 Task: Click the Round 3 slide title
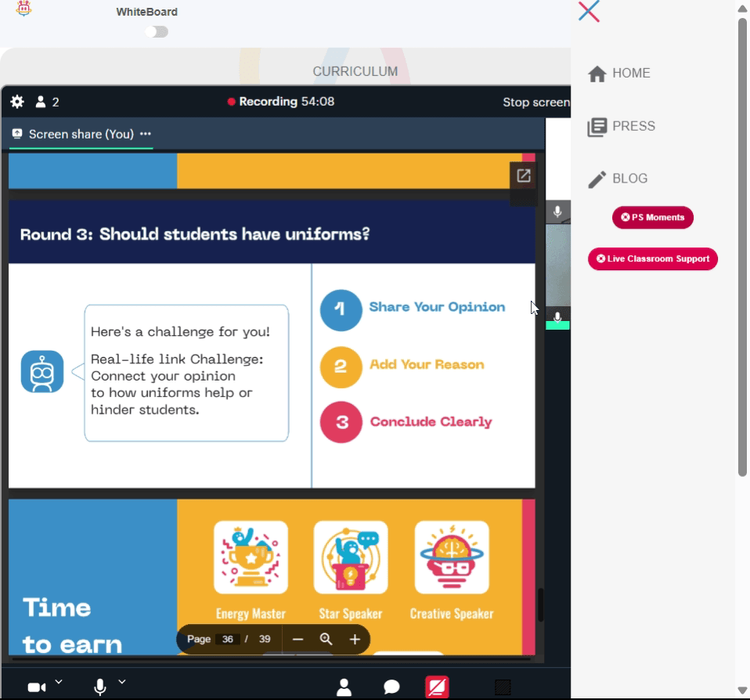pos(195,234)
